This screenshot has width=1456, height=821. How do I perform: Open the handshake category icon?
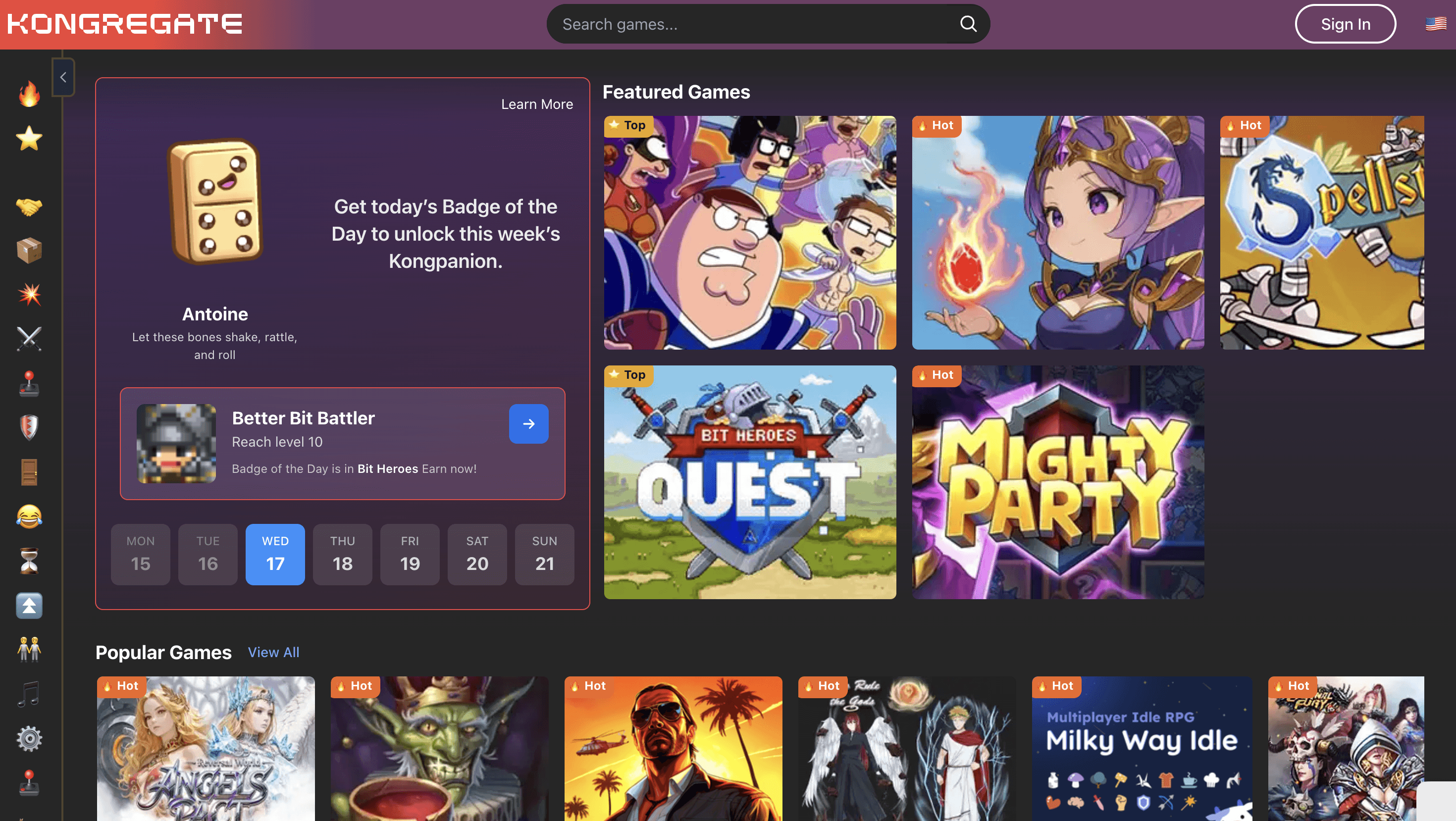coord(29,206)
